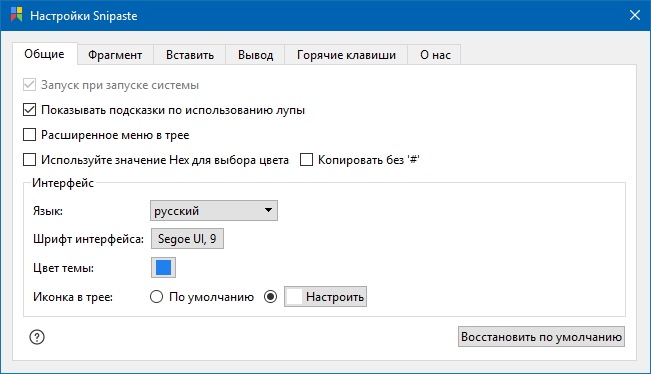Viewport: 651px width, 374px height.
Task: Go to the Вывод tab
Action: pos(255,55)
